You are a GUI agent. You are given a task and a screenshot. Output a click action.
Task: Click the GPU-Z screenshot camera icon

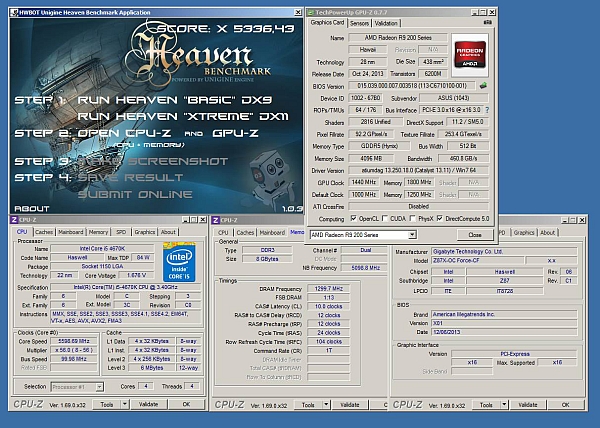(488, 23)
